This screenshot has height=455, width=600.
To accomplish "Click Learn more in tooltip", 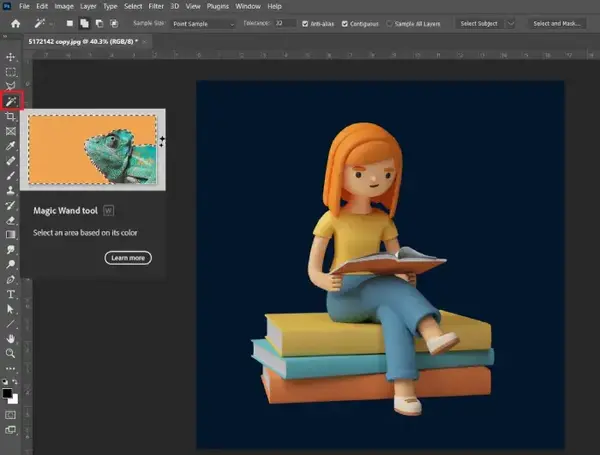I will pyautogui.click(x=128, y=258).
